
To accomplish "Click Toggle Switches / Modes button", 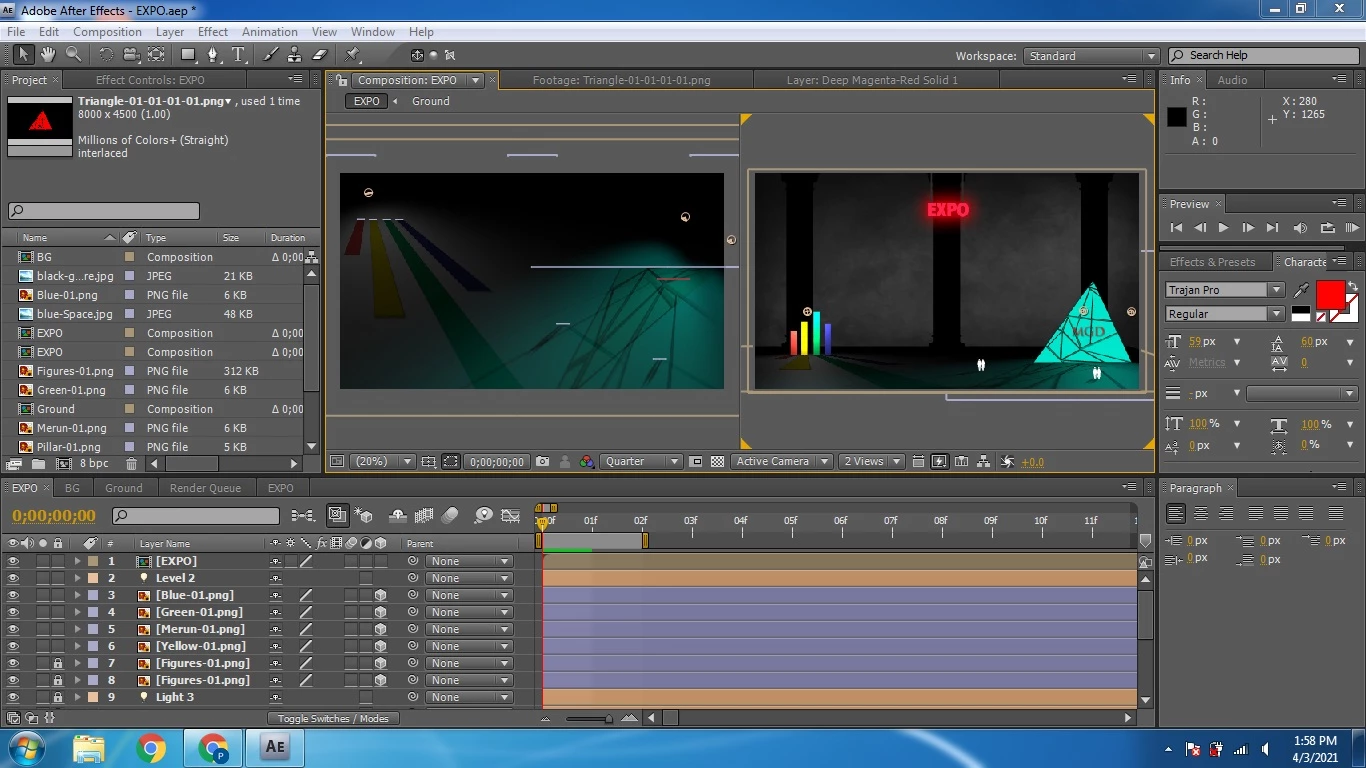I will point(333,718).
